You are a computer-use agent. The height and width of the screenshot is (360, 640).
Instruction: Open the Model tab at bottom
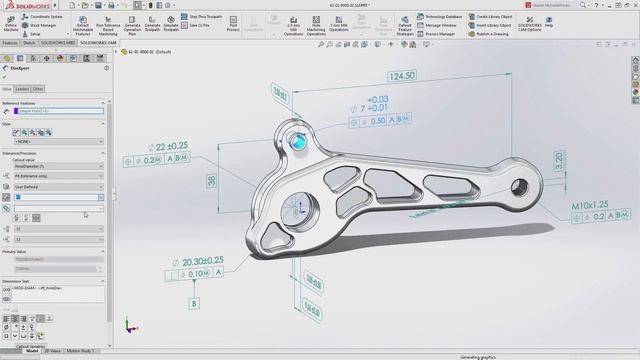pyautogui.click(x=32, y=351)
